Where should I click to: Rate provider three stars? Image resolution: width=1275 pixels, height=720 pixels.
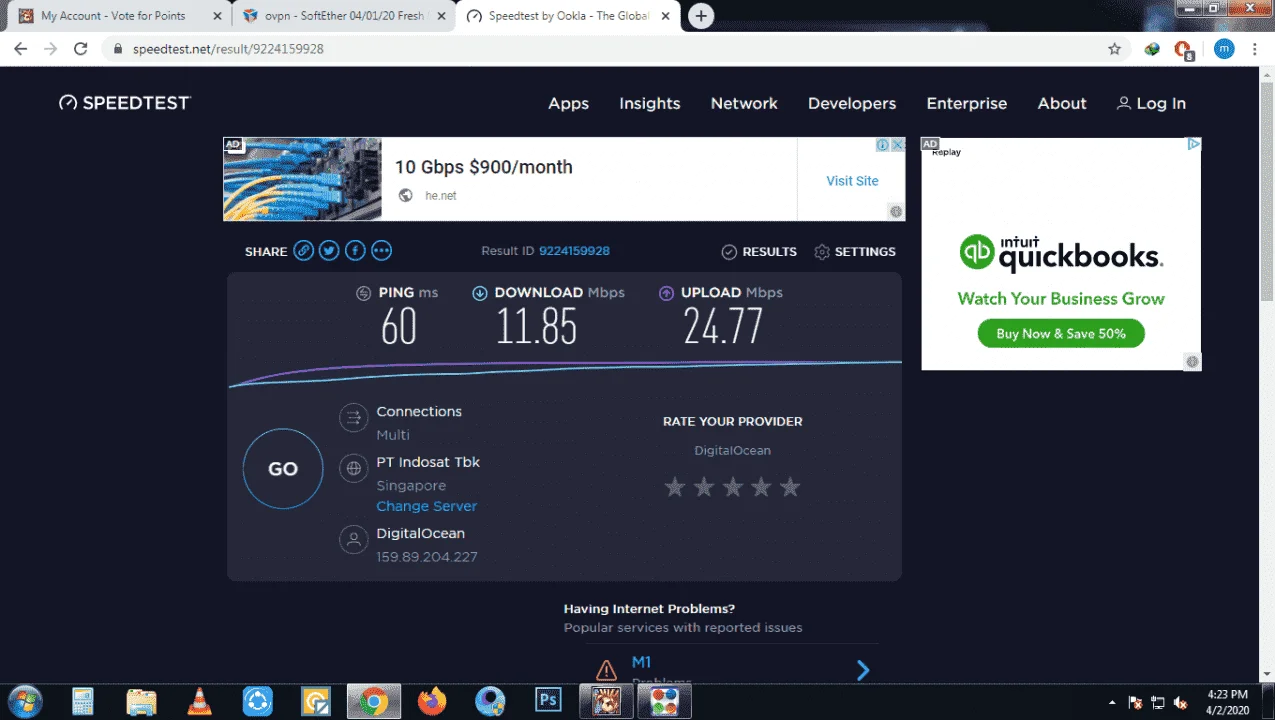pos(733,487)
